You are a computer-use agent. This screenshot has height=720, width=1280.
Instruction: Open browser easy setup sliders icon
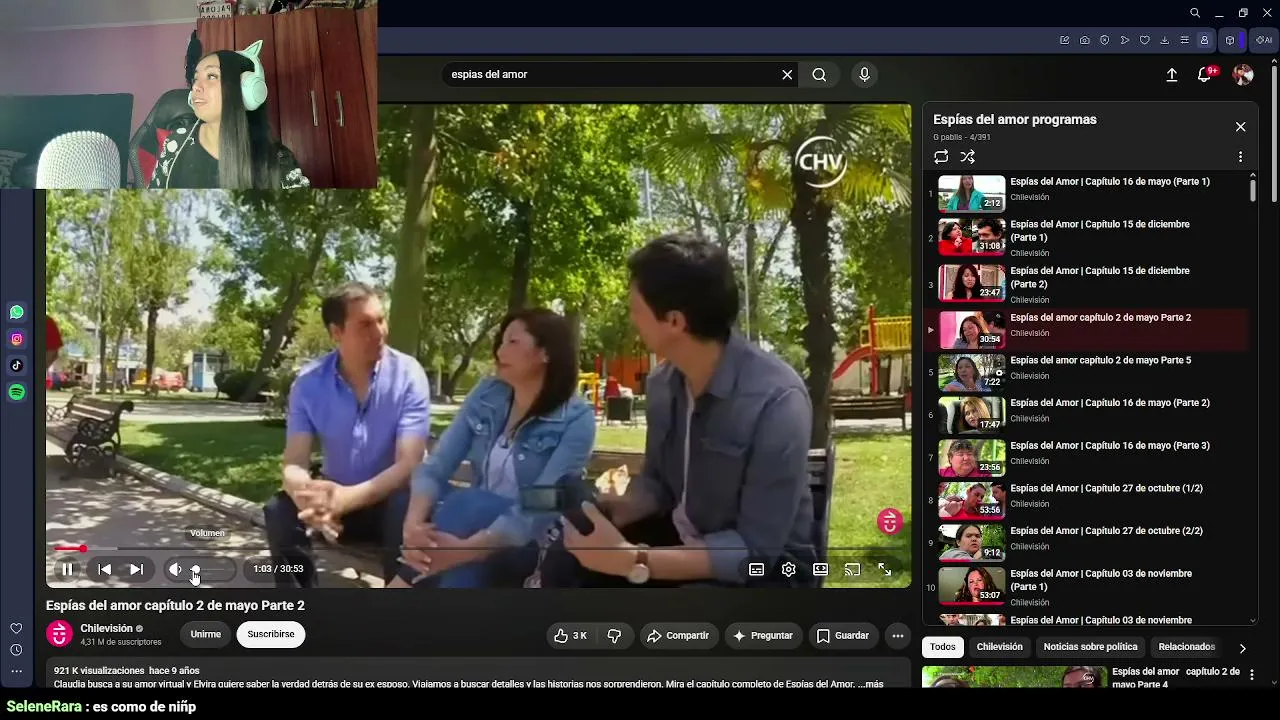[x=1185, y=40]
